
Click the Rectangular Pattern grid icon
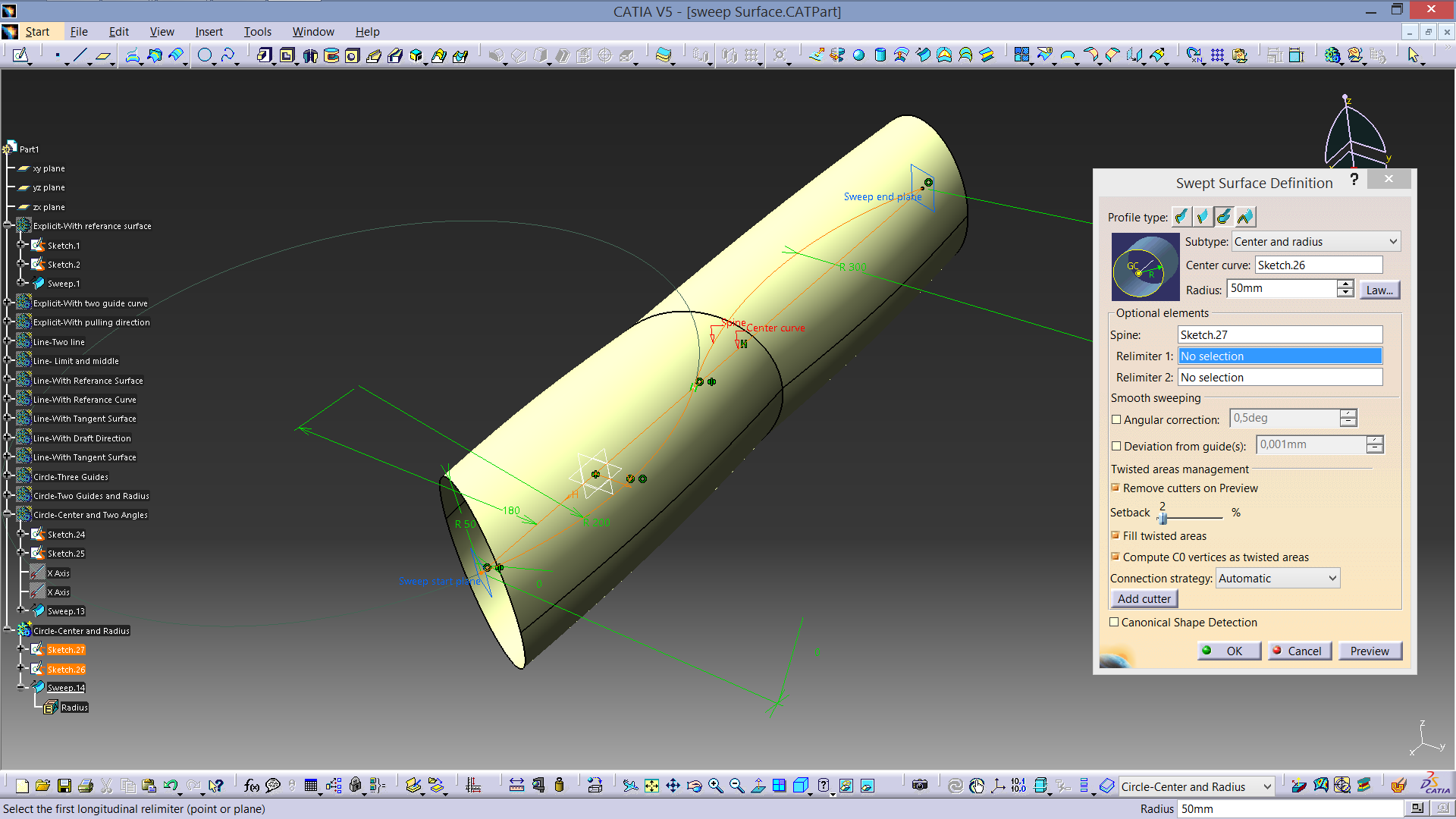1218,55
